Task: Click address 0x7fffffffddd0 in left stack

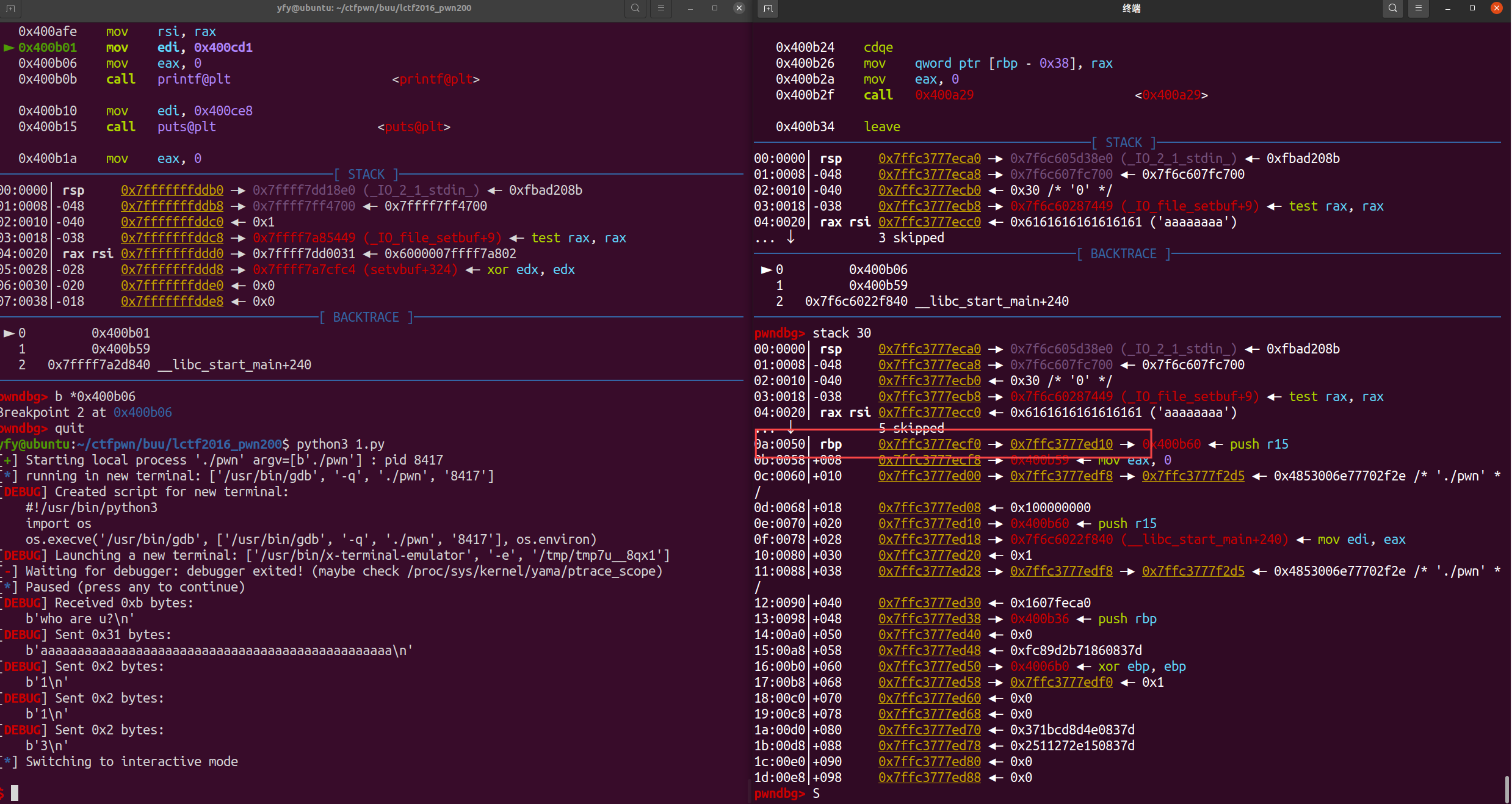Action: click(172, 254)
